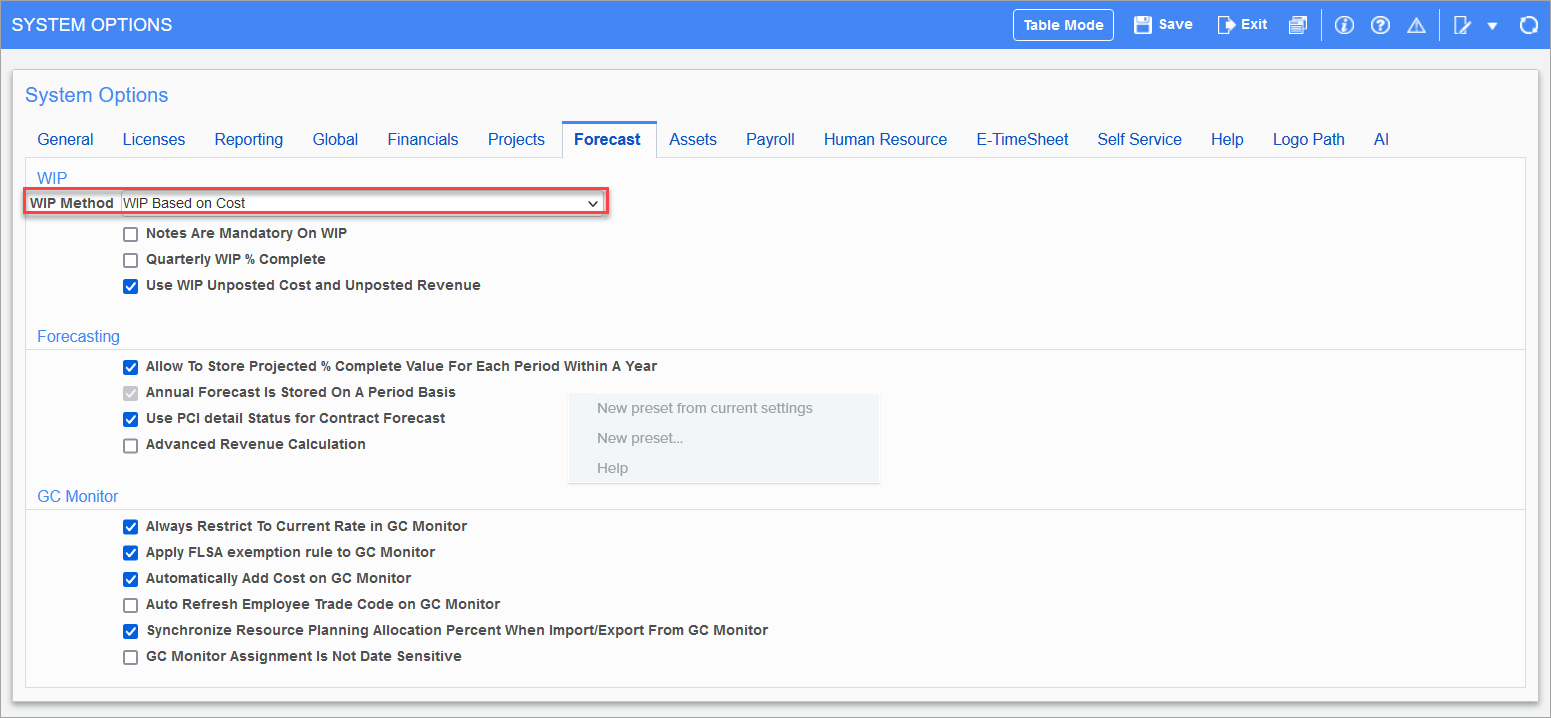1551x718 pixels.
Task: Select the Self Service tab
Action: [1139, 140]
